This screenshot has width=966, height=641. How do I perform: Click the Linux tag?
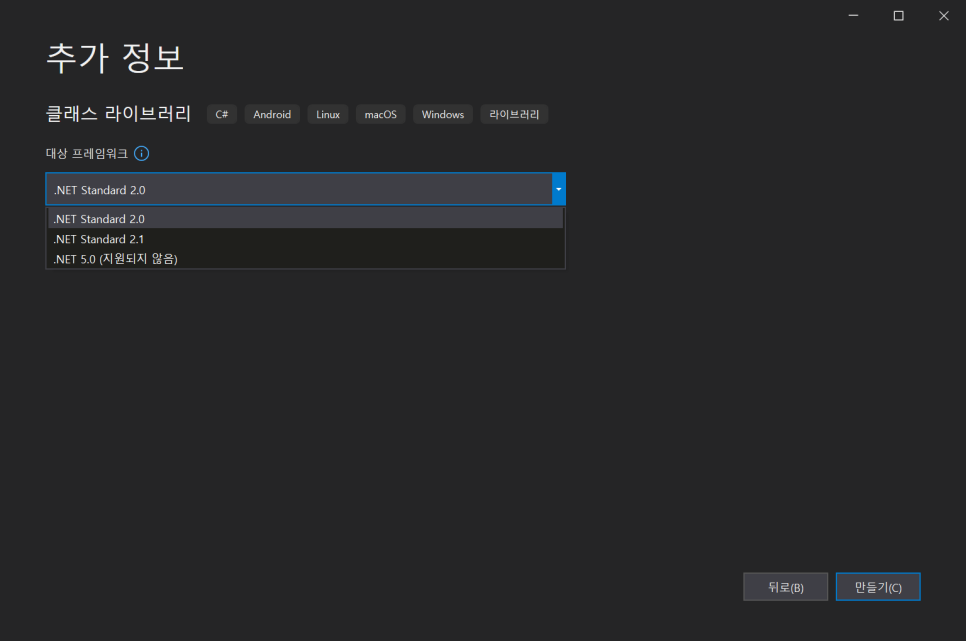click(328, 114)
